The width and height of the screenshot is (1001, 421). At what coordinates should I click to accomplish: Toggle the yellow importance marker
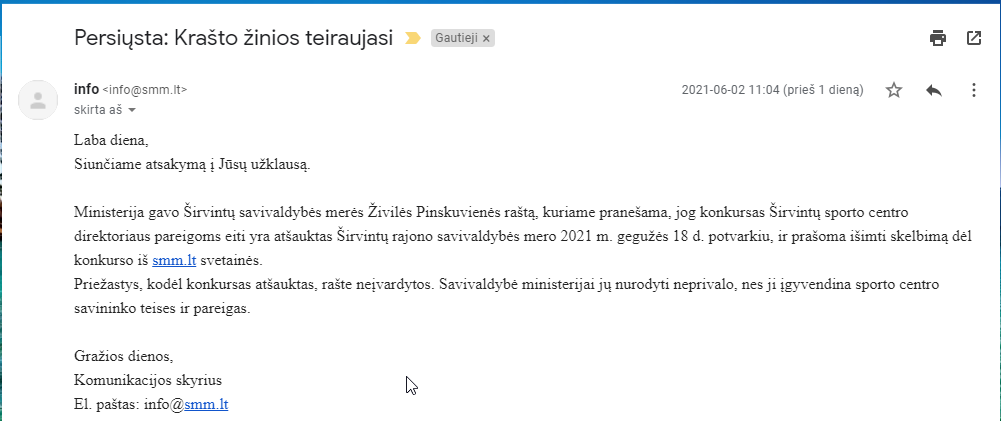point(412,39)
